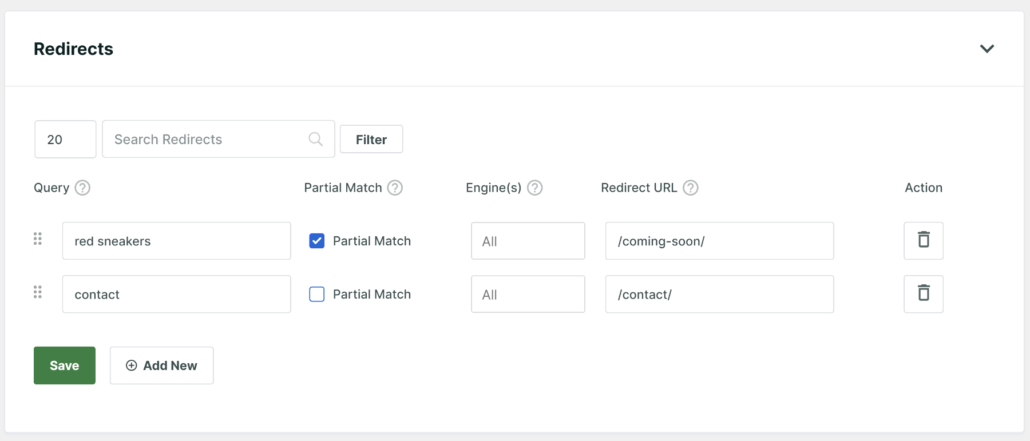
Task: Edit the red sneakers query field
Action: coord(176,241)
